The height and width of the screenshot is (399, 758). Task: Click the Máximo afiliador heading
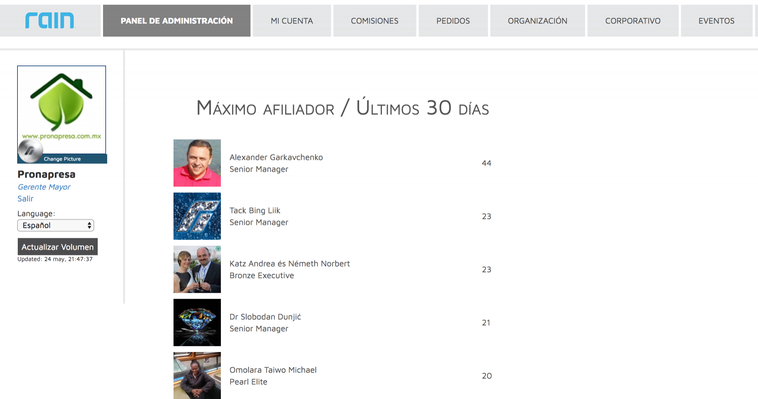(x=343, y=108)
